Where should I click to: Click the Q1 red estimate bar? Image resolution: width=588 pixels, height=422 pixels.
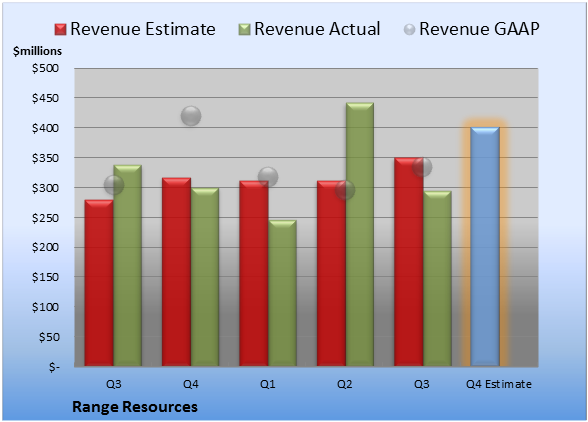254,273
